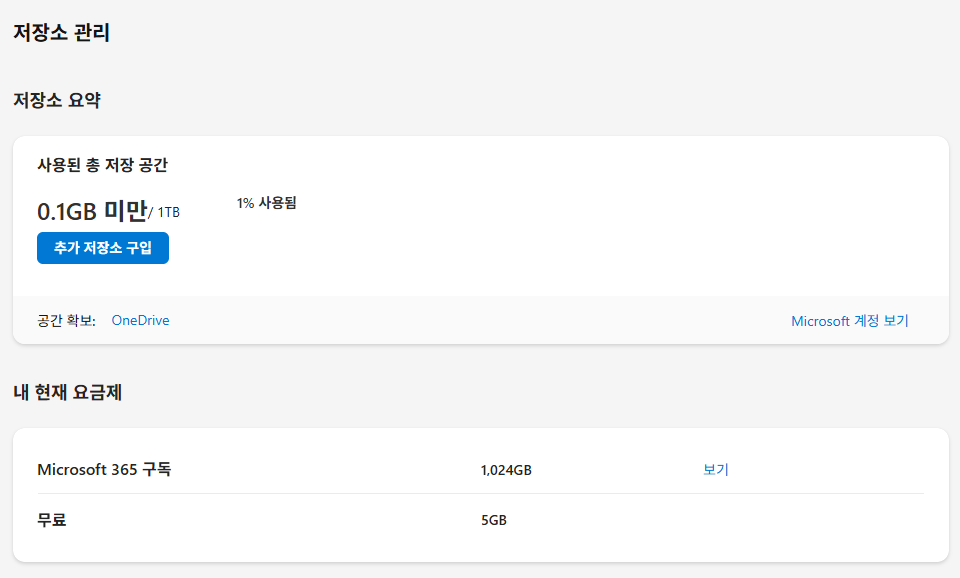This screenshot has width=960, height=578.
Task: Click the 추가 저장소 구입 button
Action: pyautogui.click(x=103, y=248)
